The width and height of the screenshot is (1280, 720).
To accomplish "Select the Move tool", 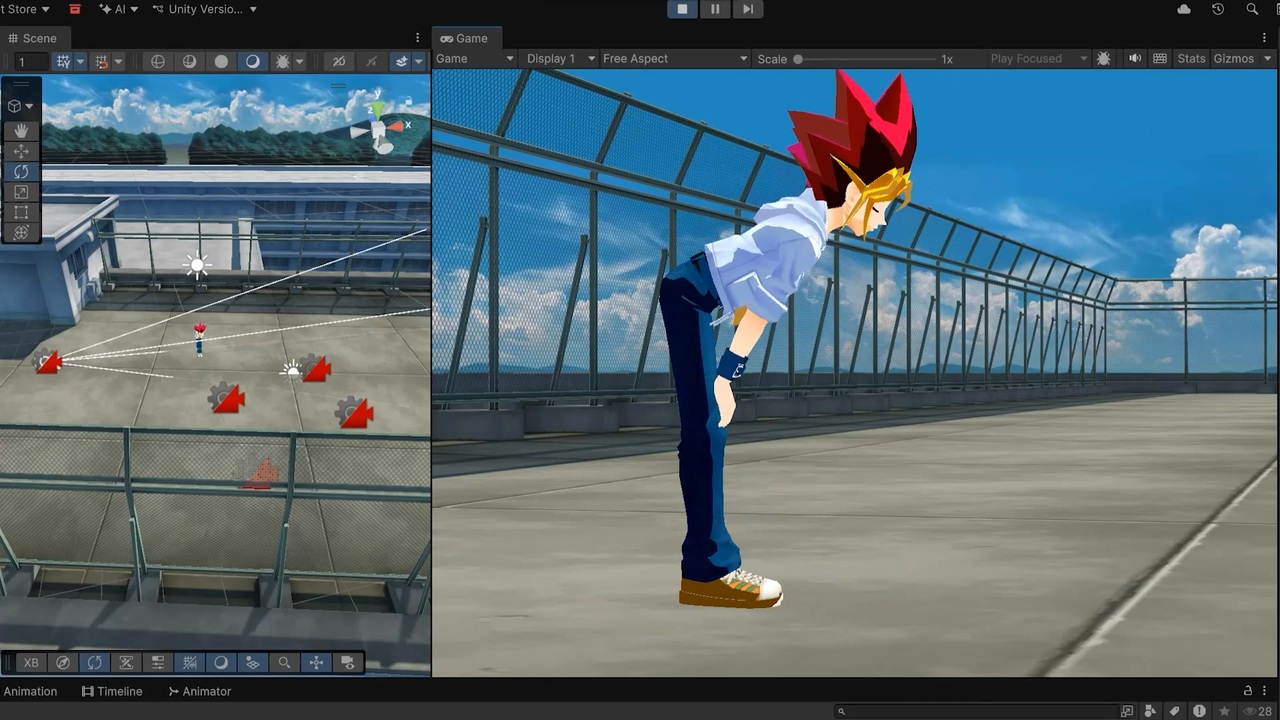I will tap(20, 151).
